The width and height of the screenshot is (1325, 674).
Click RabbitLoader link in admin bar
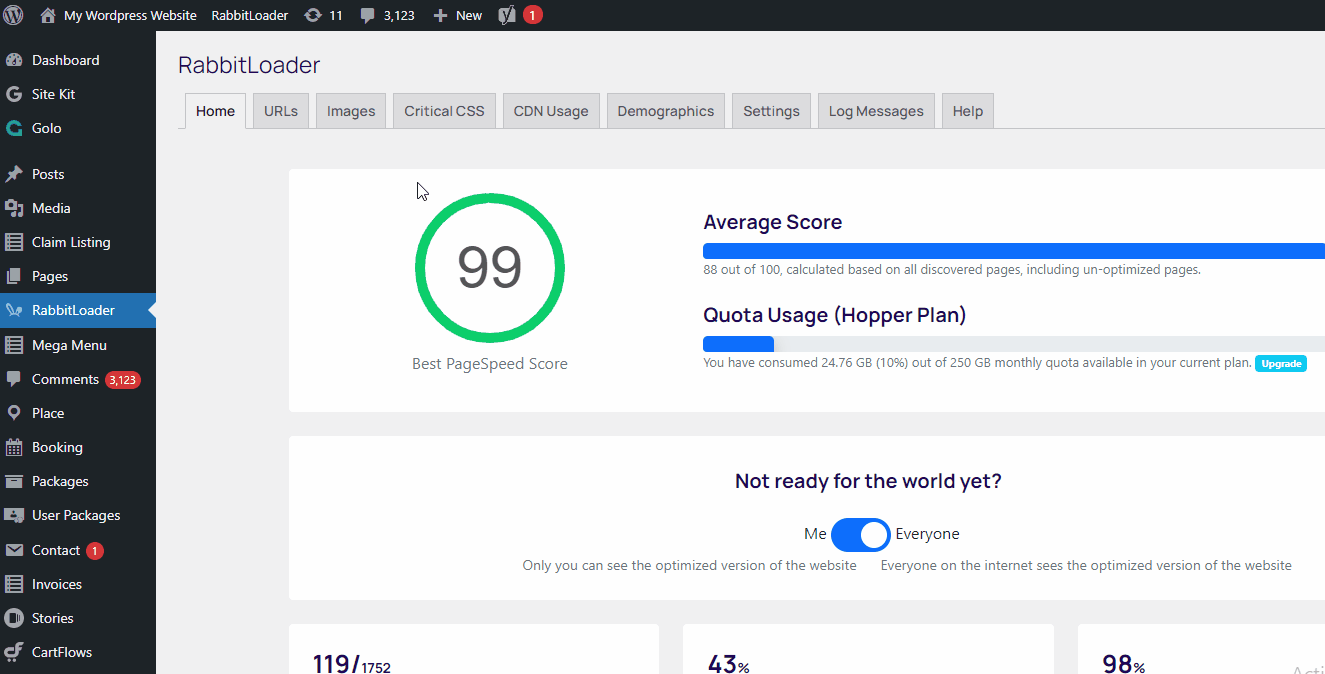pyautogui.click(x=250, y=15)
